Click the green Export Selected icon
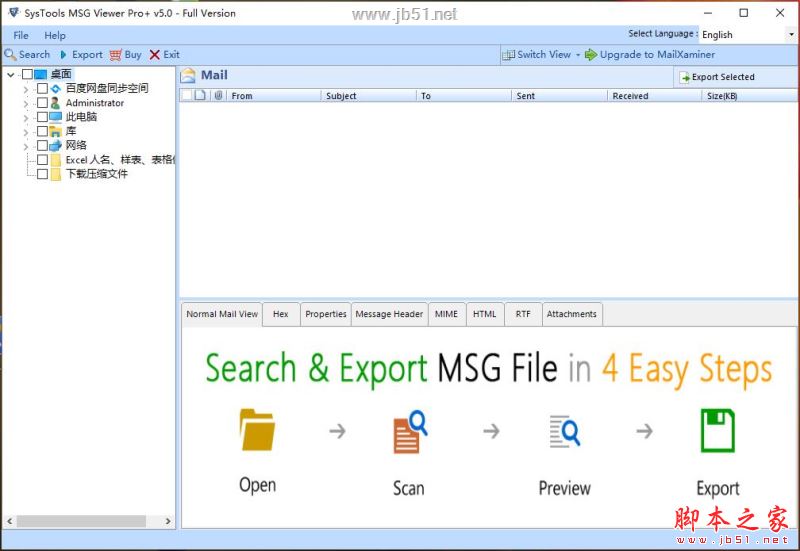Screen dimensions: 800x551 coord(685,78)
